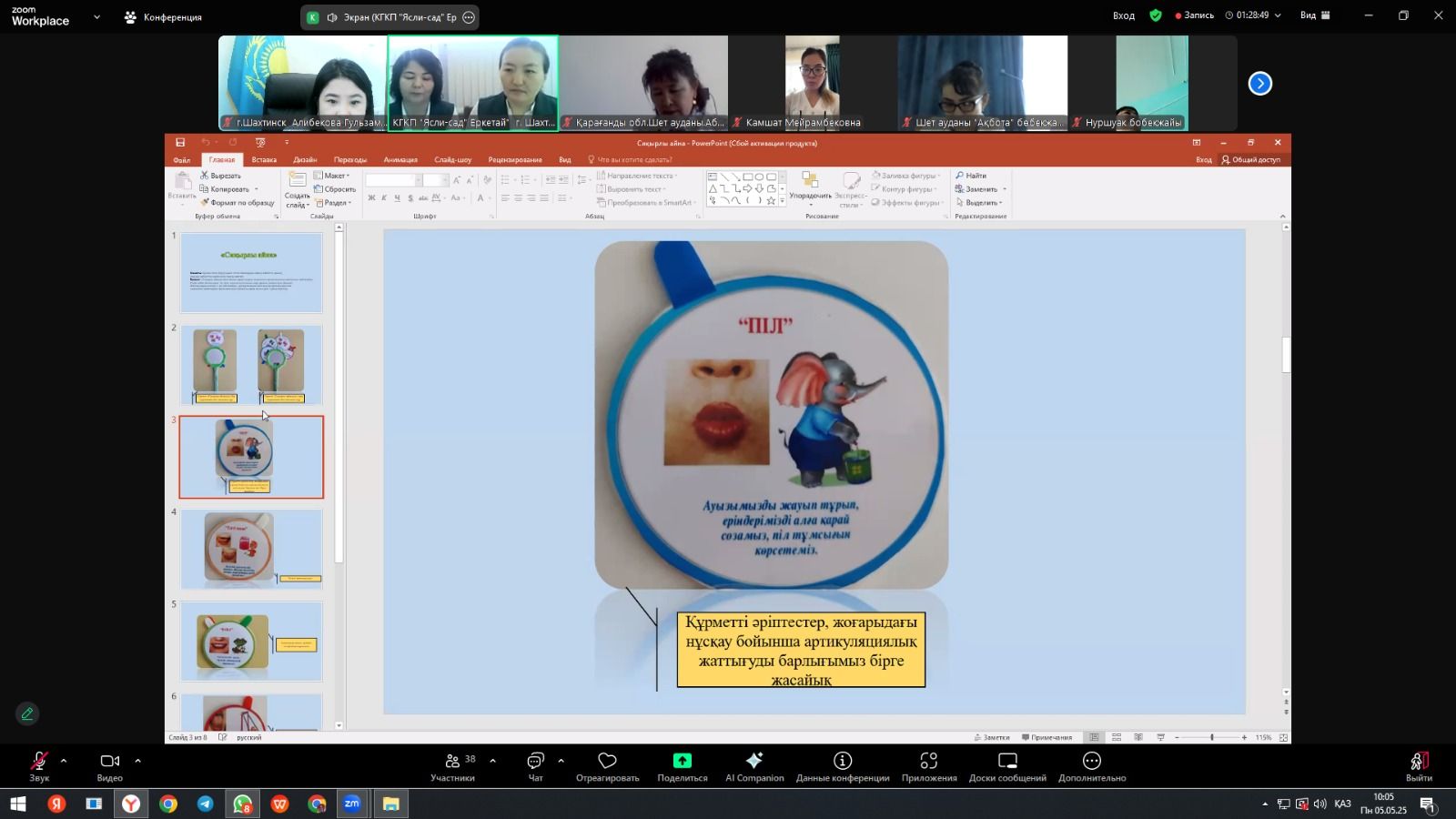Open the Zoom Workplace dropdown chevron
The width and height of the screenshot is (1456, 819).
(x=96, y=16)
